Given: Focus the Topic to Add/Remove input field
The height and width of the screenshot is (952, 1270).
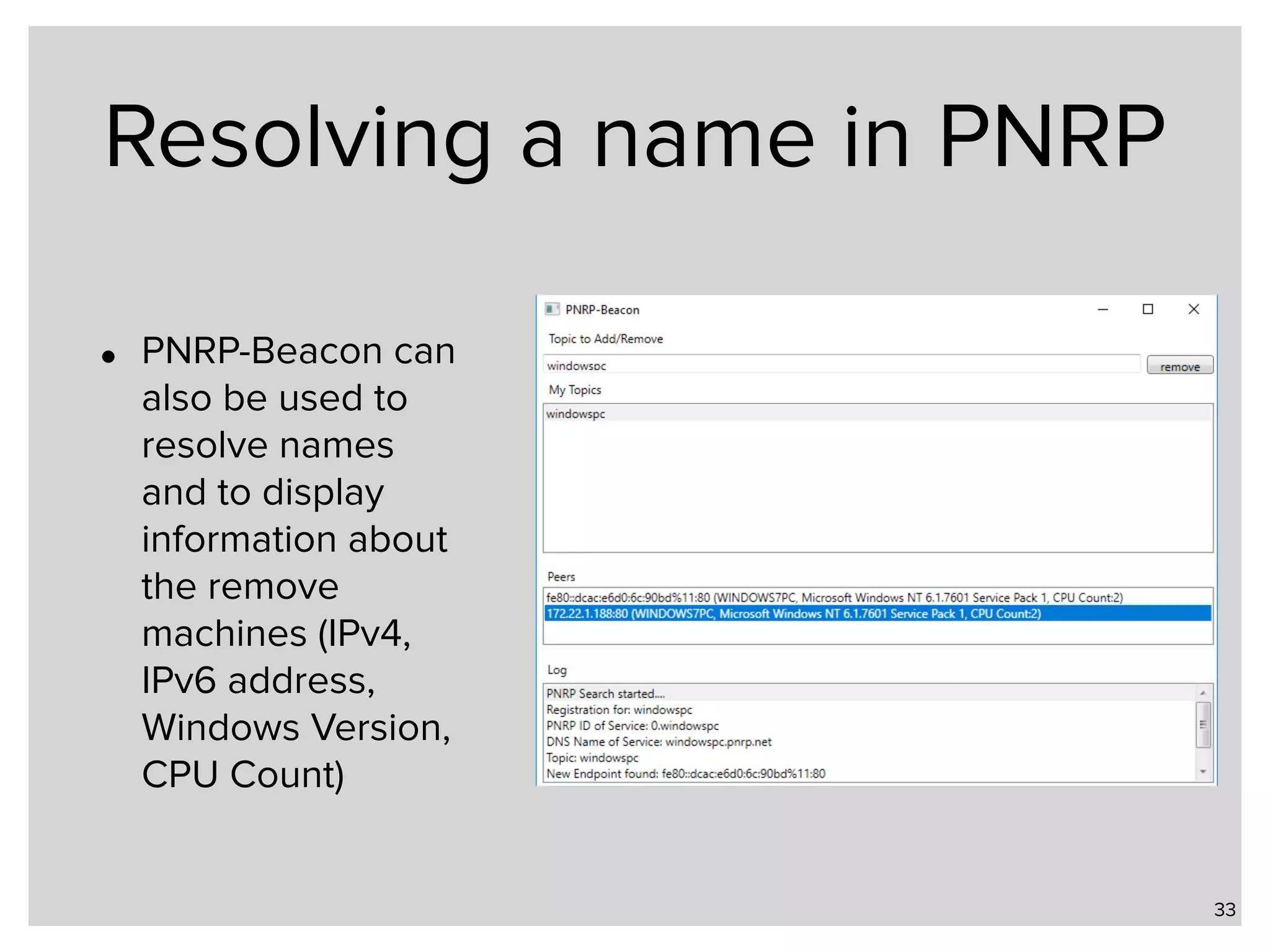Looking at the screenshot, I should point(841,364).
